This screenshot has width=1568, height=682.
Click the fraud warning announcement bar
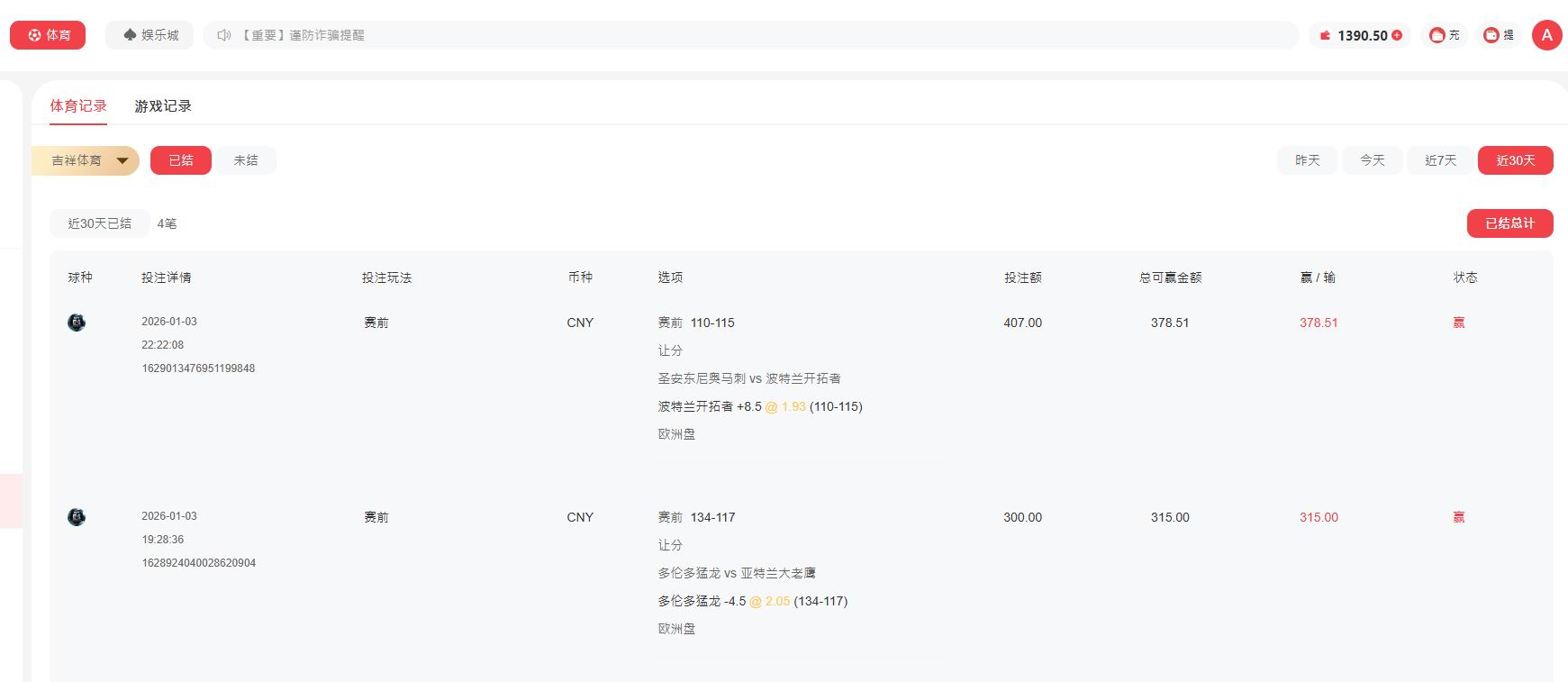(721, 35)
